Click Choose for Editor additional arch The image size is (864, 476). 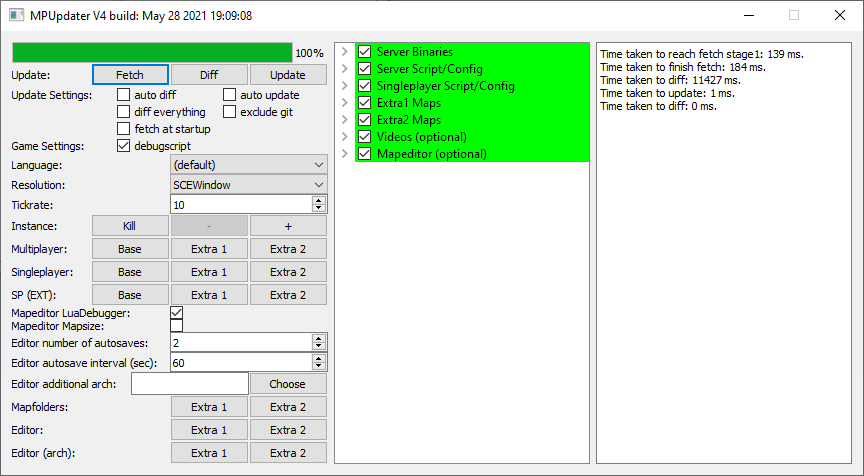click(x=288, y=384)
